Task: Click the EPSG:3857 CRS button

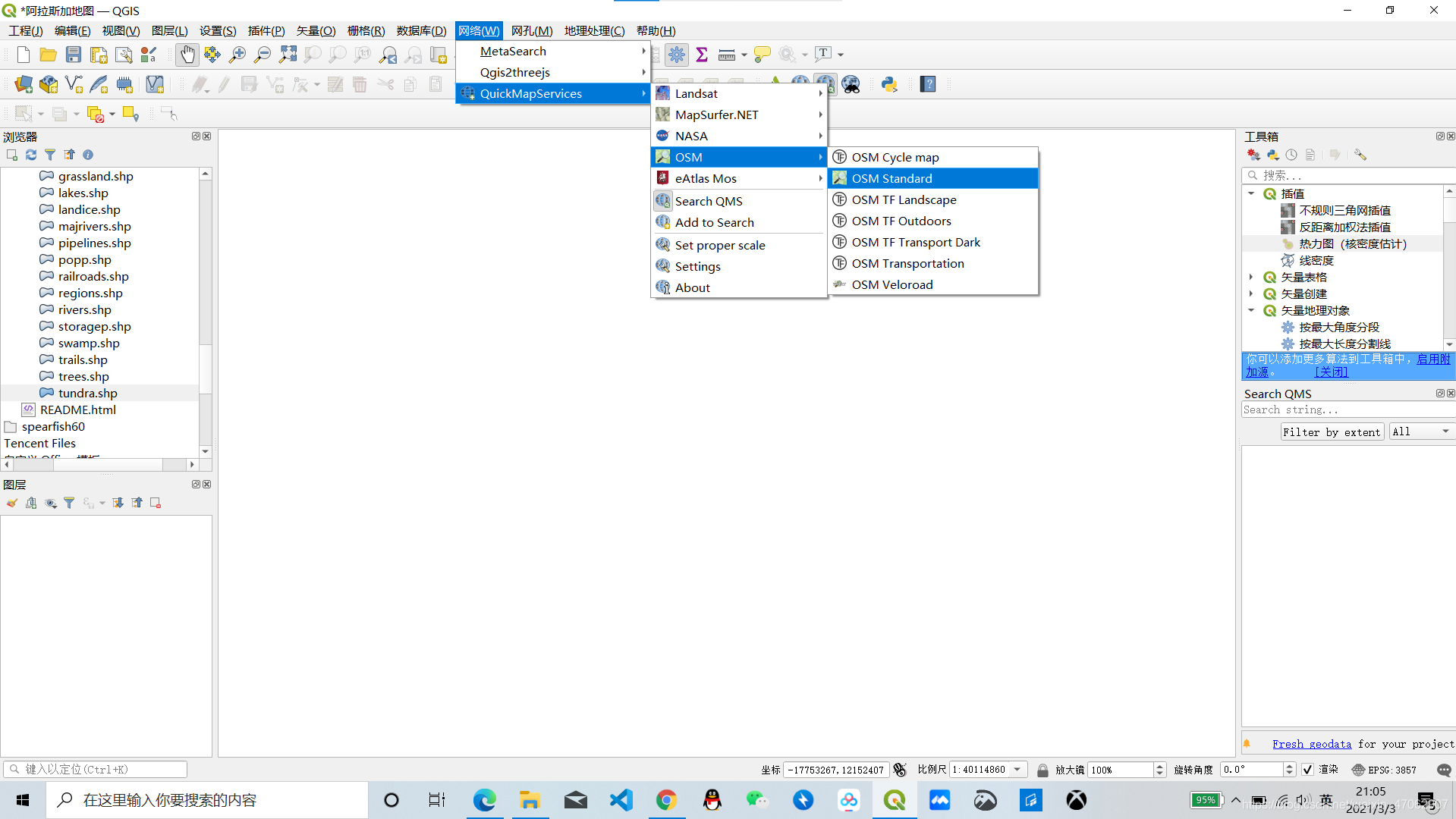Action: (1384, 770)
